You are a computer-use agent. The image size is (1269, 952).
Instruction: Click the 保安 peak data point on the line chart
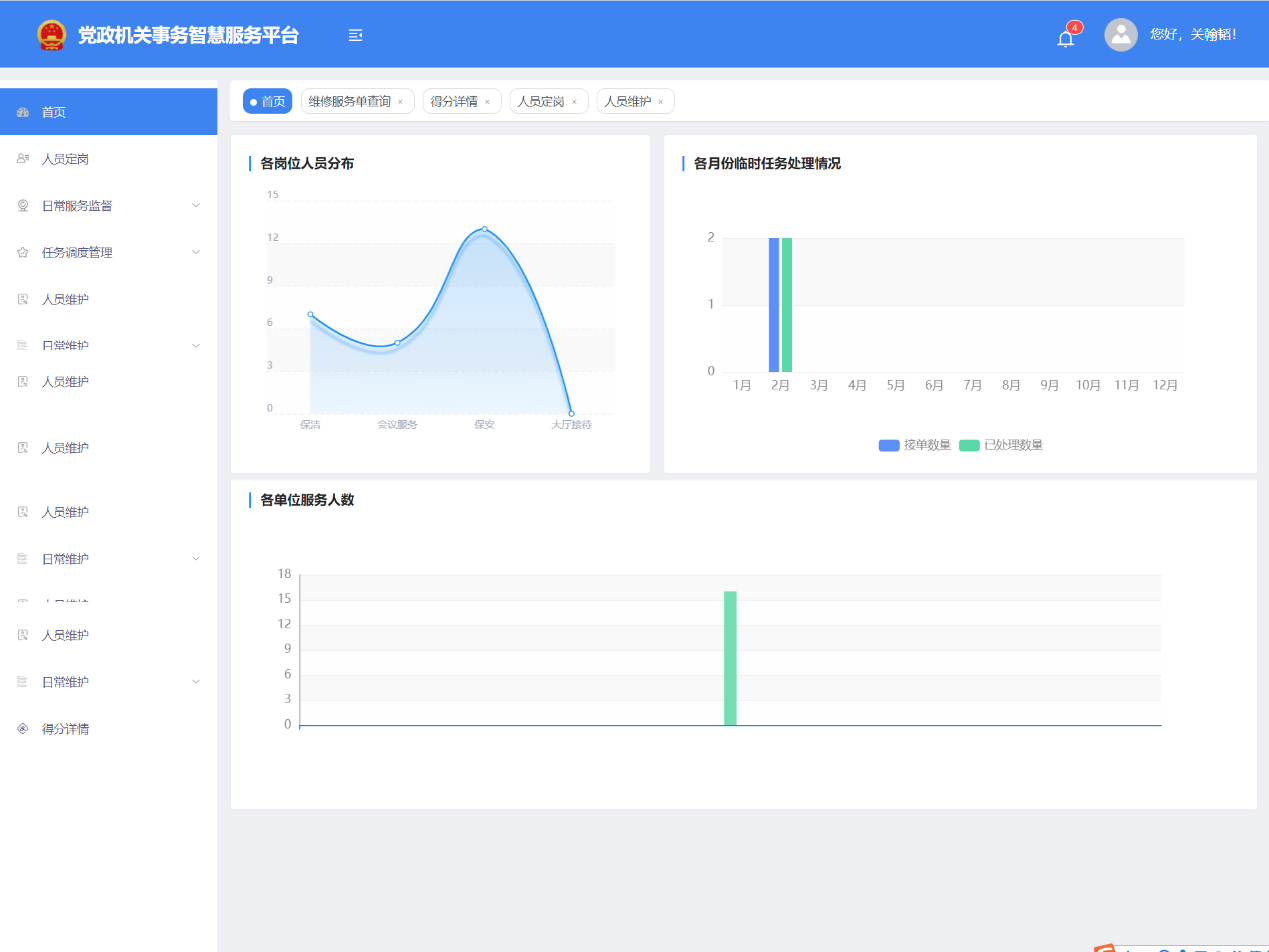(484, 229)
